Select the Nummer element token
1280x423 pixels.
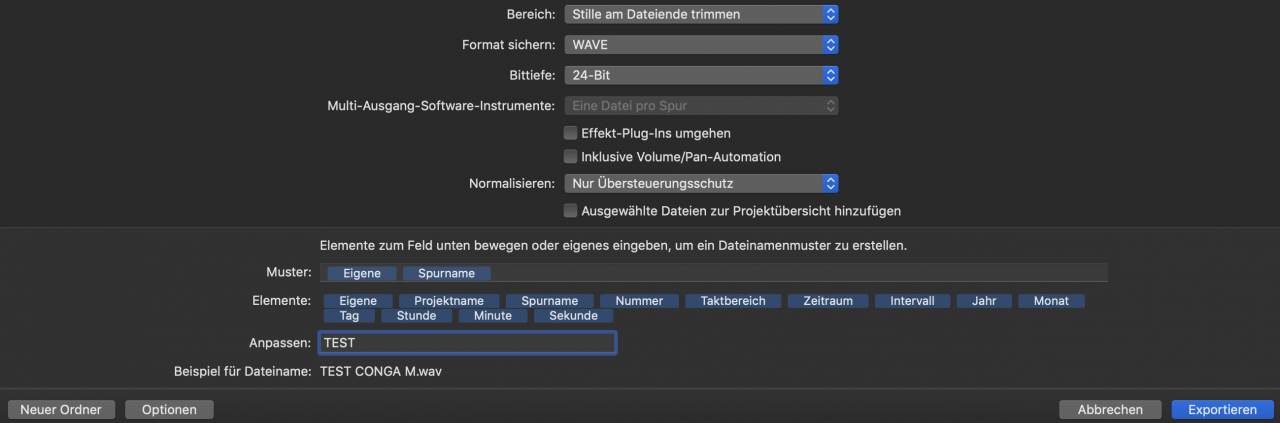(639, 300)
